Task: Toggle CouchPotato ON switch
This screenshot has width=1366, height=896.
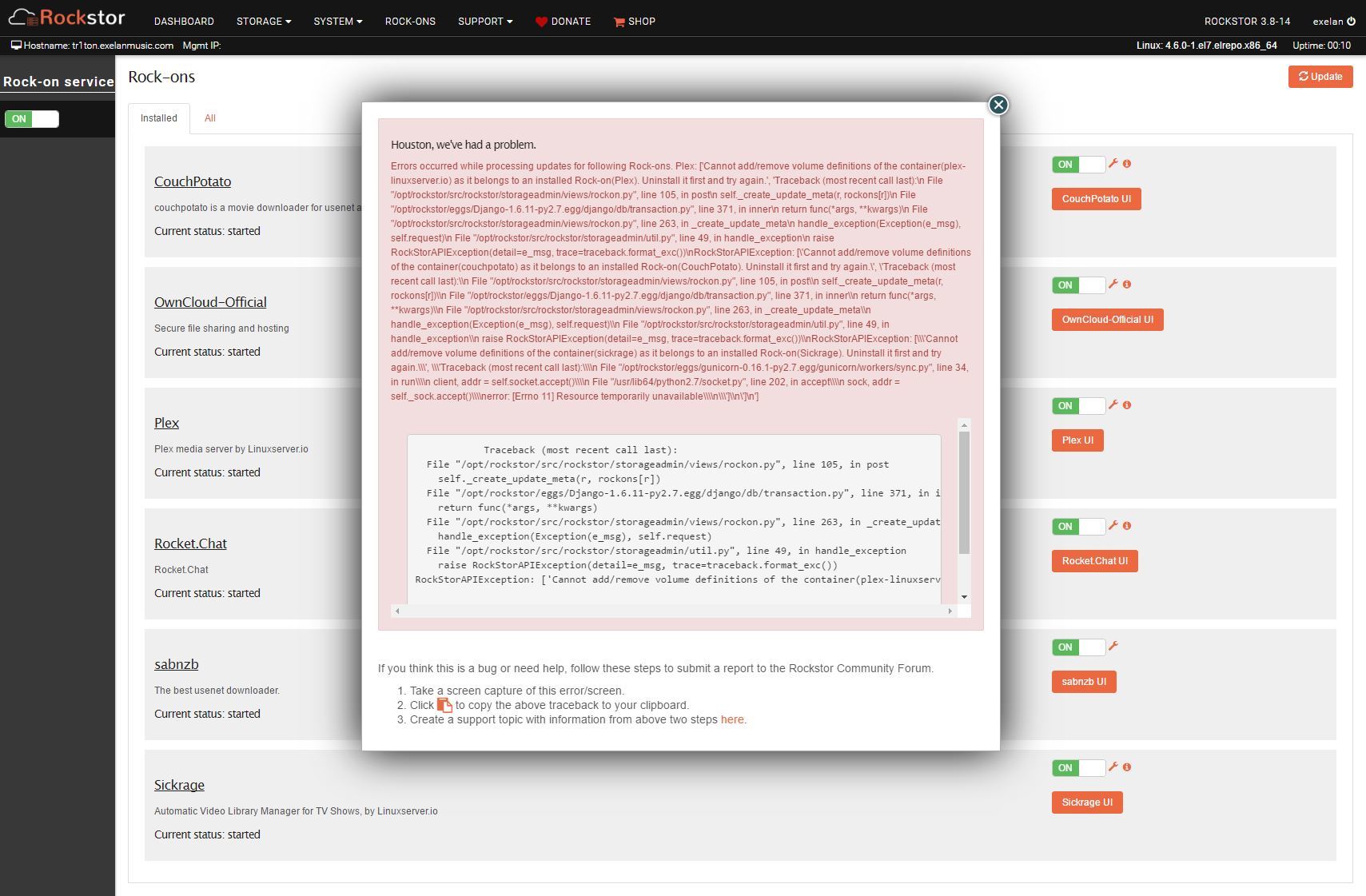Action: click(x=1079, y=165)
